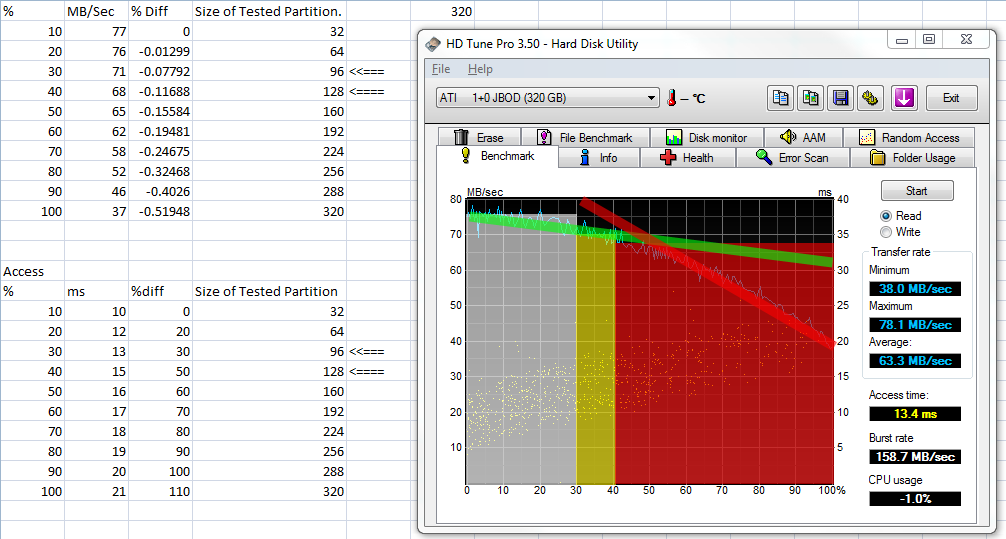The height and width of the screenshot is (539, 1006).
Task: Click the Minimum 38.0 MB/sec value
Action: (x=915, y=289)
